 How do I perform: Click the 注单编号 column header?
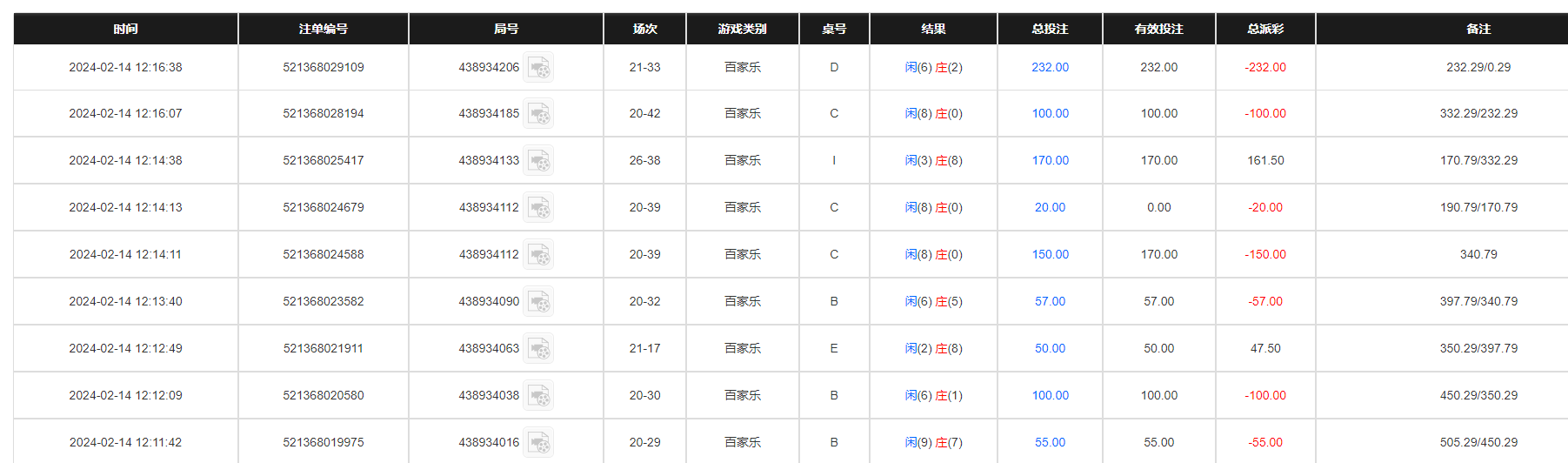(x=324, y=29)
